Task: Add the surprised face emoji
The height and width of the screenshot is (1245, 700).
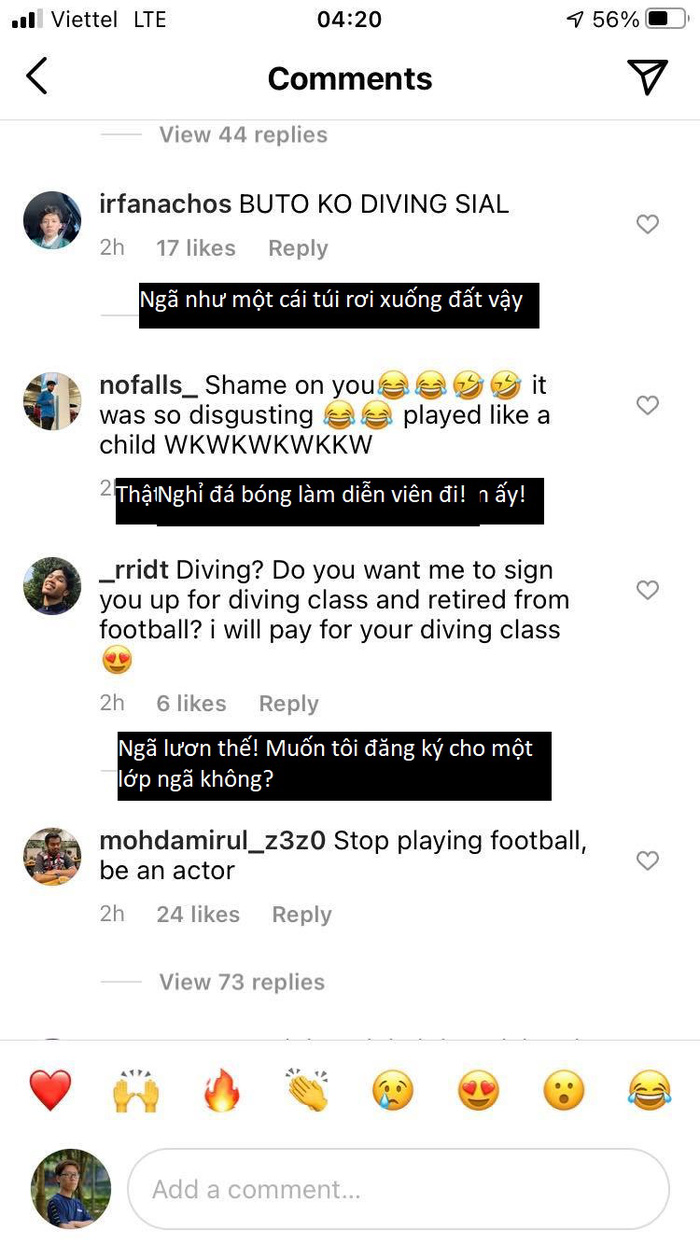Action: coord(564,1090)
